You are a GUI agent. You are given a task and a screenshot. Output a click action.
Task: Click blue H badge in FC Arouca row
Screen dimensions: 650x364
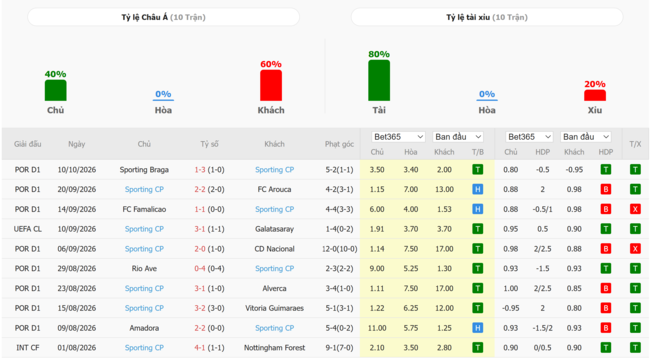(478, 189)
